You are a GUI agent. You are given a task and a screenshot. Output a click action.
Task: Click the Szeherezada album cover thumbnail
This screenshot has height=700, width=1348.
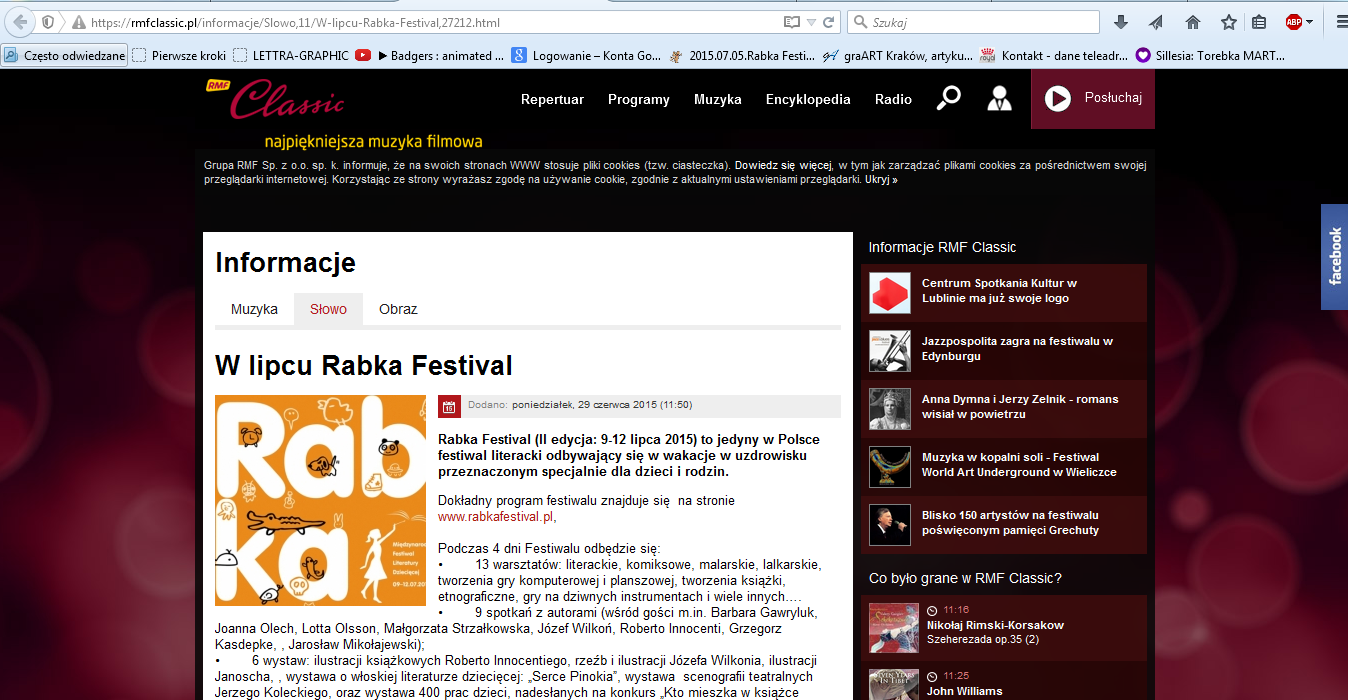tap(894, 627)
